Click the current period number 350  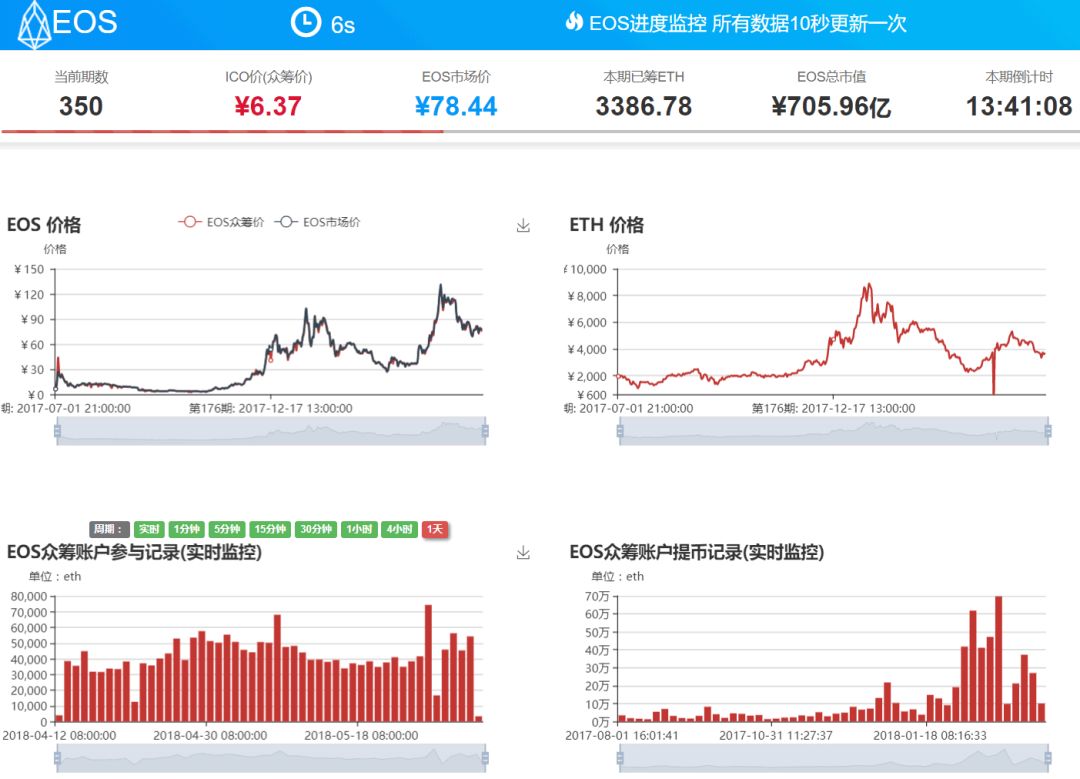[x=81, y=106]
